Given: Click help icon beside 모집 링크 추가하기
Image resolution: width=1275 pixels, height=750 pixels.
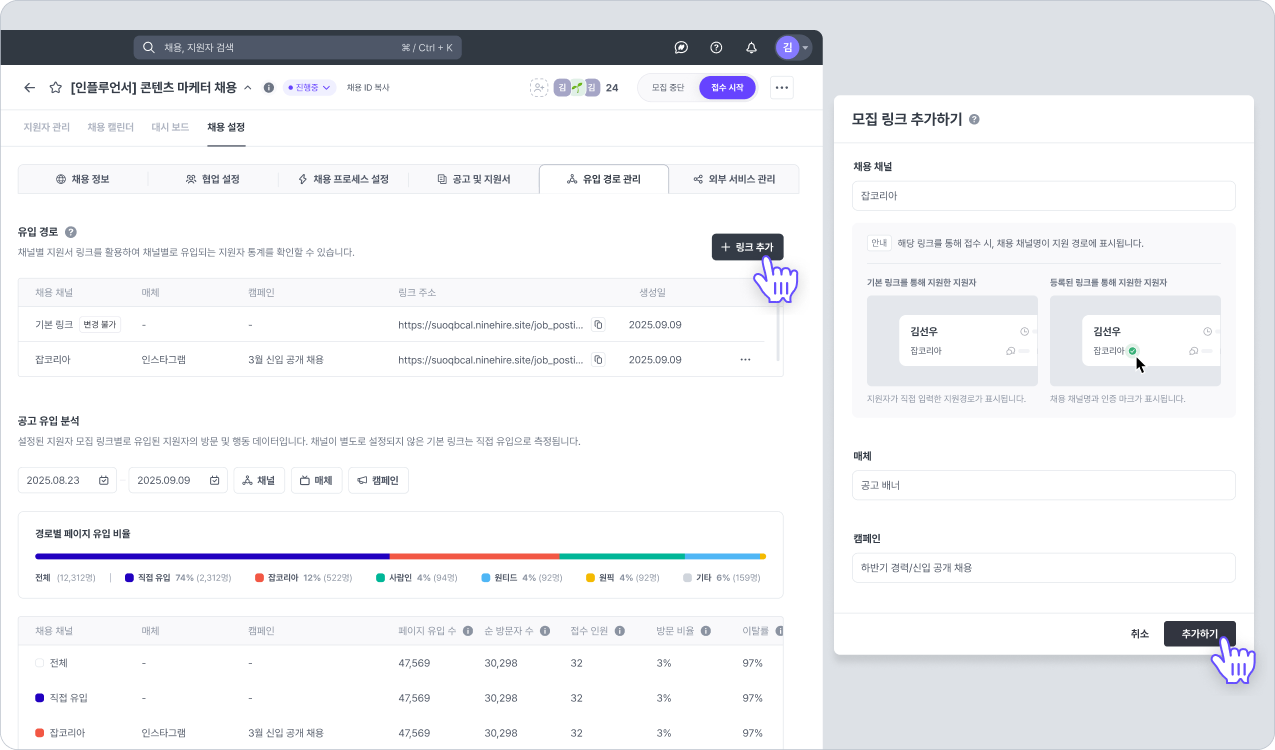Looking at the screenshot, I should point(974,119).
